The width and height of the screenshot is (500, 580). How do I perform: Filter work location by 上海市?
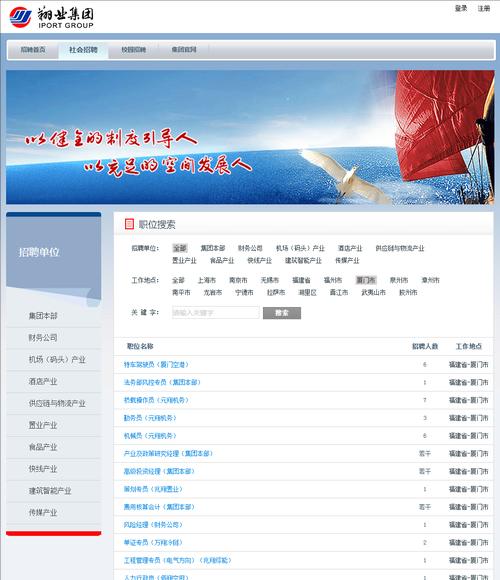(x=206, y=280)
